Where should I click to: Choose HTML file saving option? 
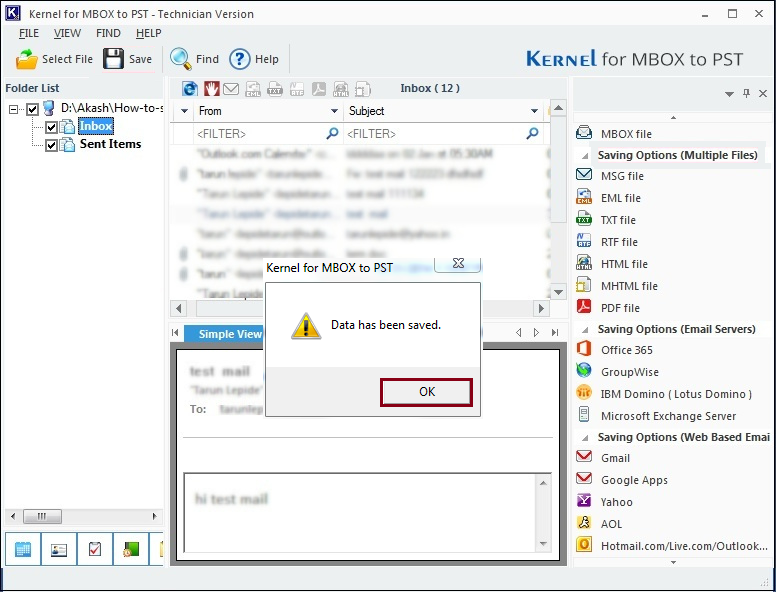pyautogui.click(x=624, y=264)
